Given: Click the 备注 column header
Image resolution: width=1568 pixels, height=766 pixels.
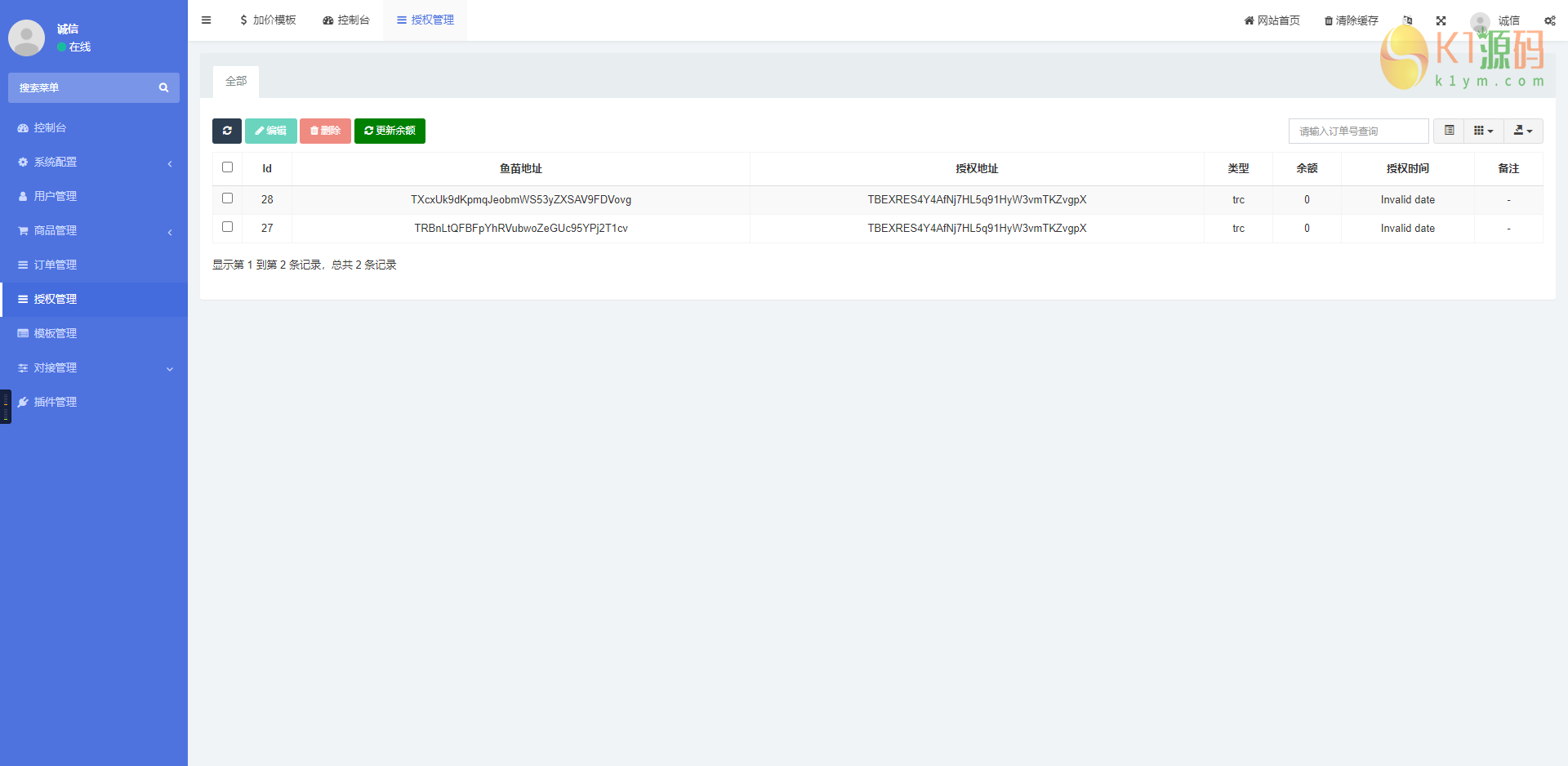Looking at the screenshot, I should pos(1508,169).
